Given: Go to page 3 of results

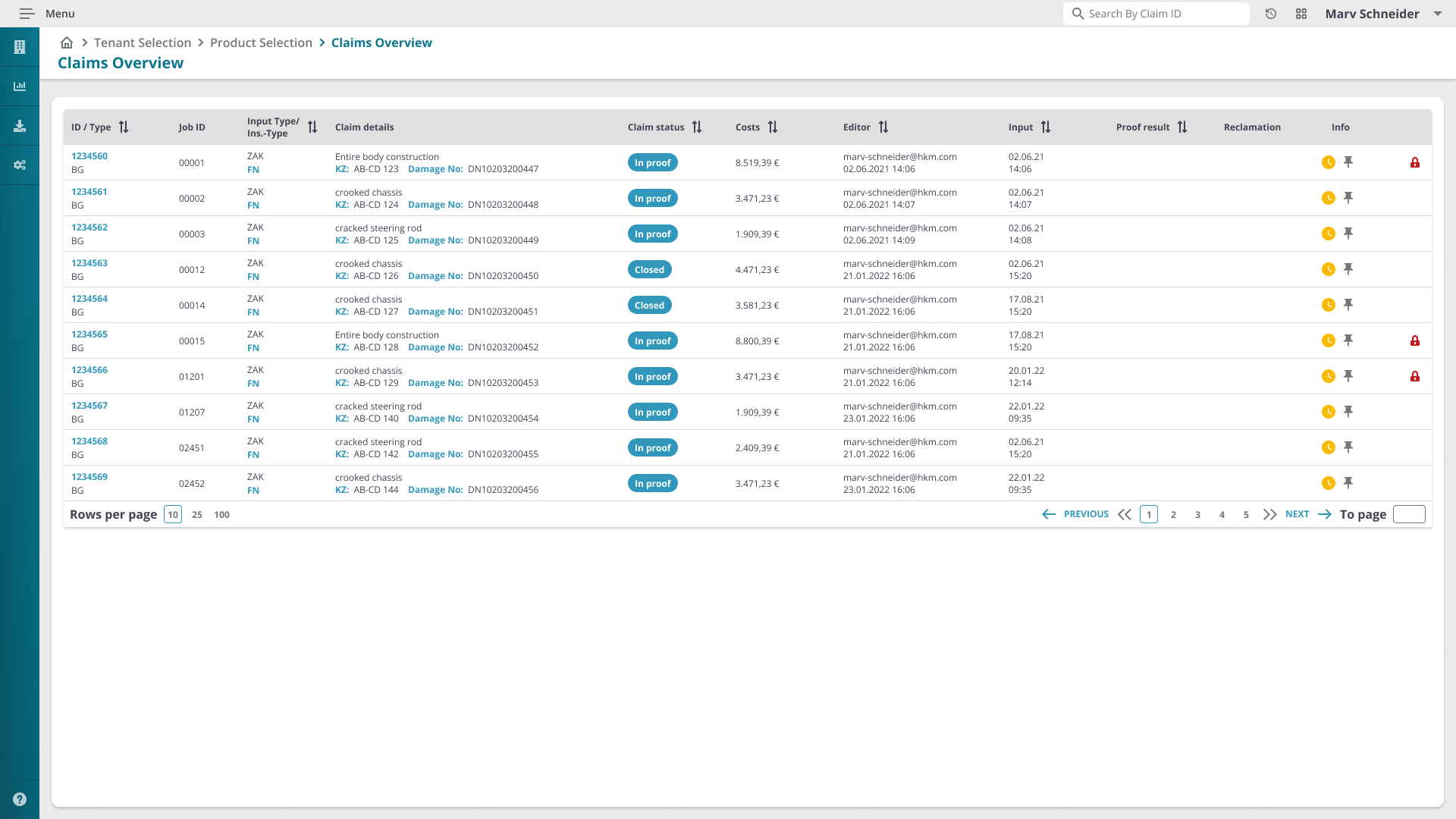Looking at the screenshot, I should pos(1197,514).
